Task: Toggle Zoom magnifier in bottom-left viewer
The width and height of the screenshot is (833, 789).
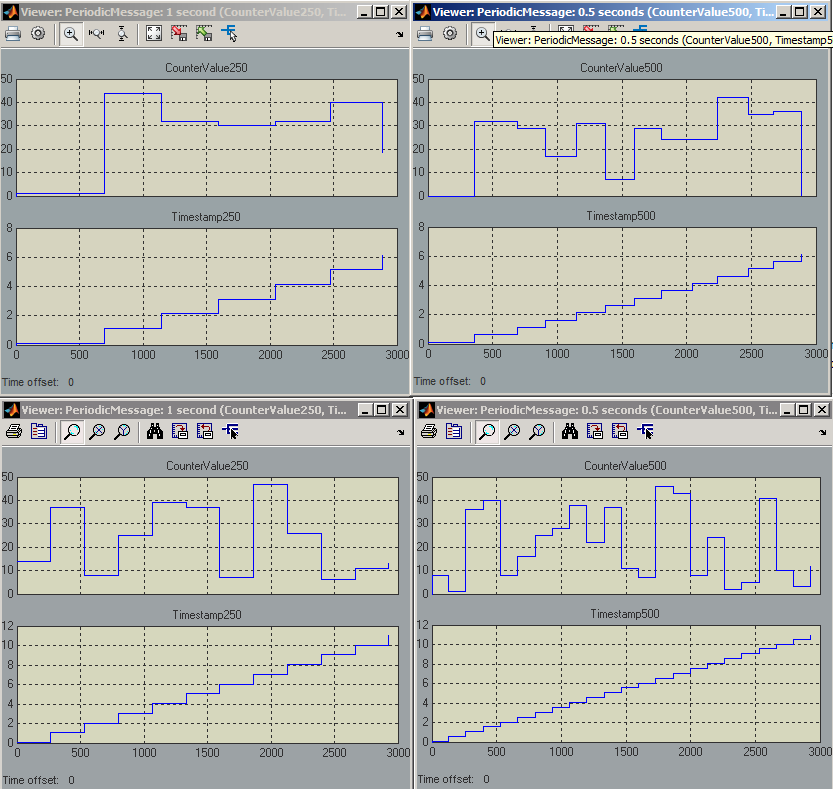Action: 72,431
